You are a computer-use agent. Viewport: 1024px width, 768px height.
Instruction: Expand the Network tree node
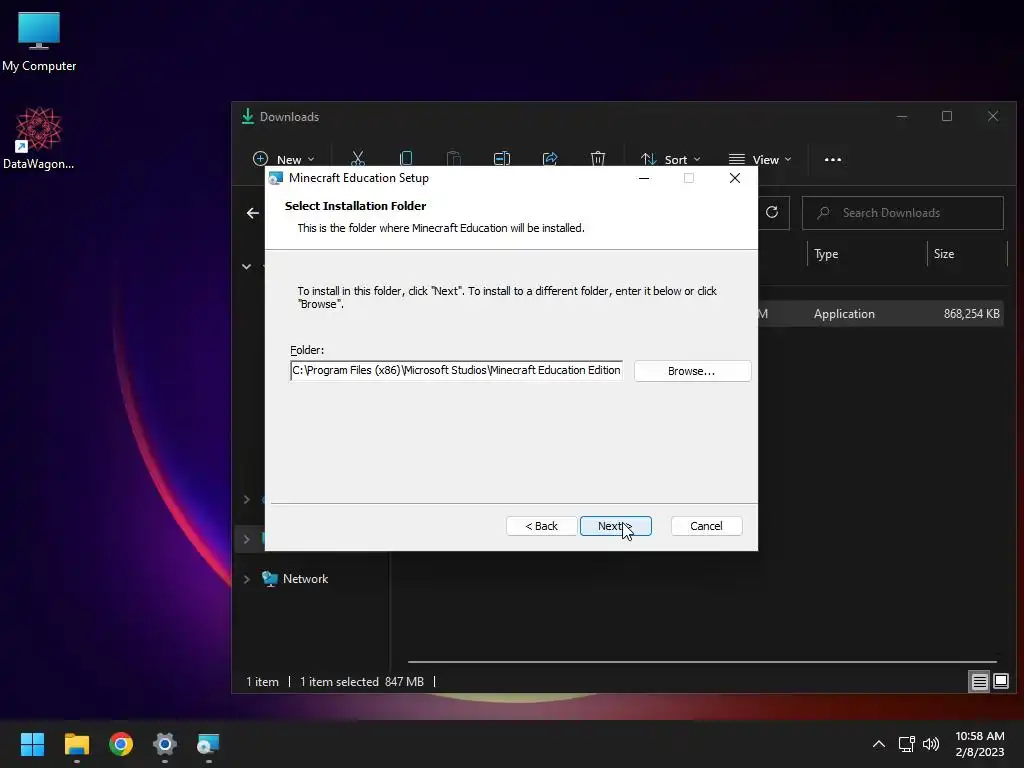tap(246, 579)
